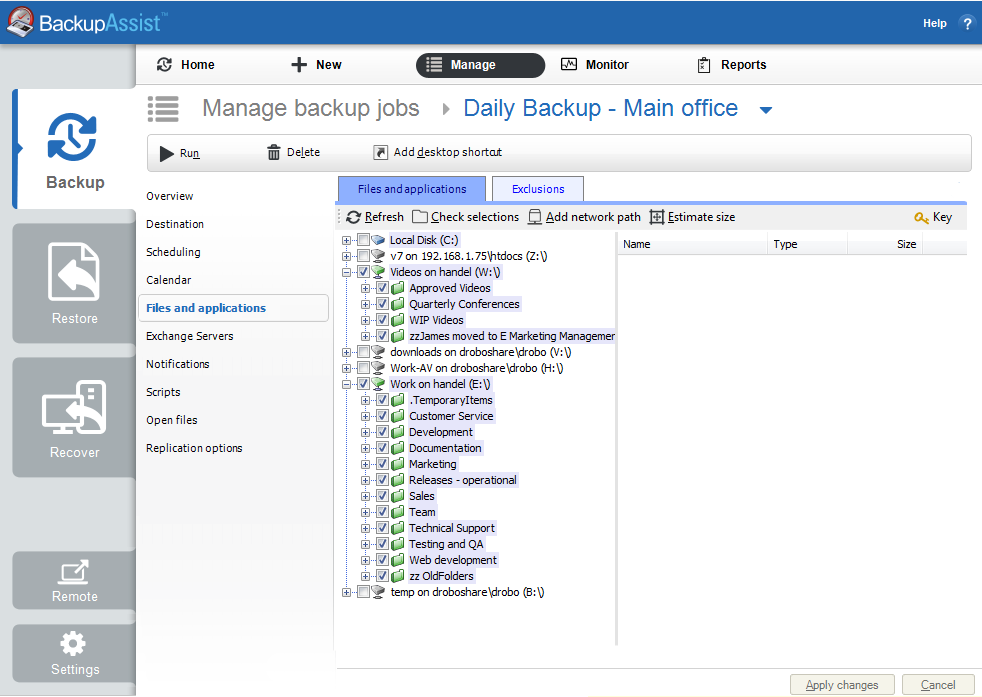
Task: Click the Sales folder icon
Action: tap(398, 496)
